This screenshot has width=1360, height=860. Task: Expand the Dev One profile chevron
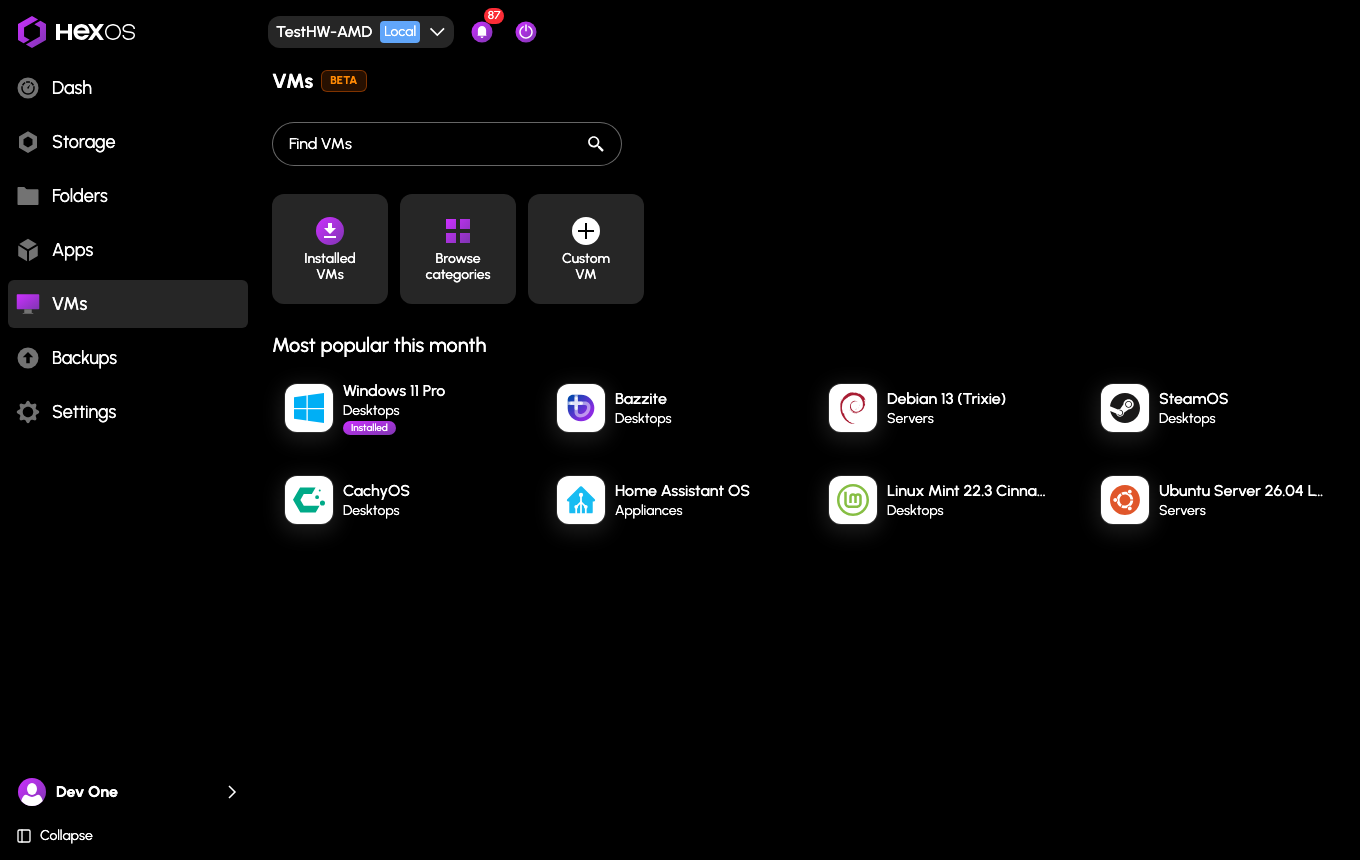232,792
